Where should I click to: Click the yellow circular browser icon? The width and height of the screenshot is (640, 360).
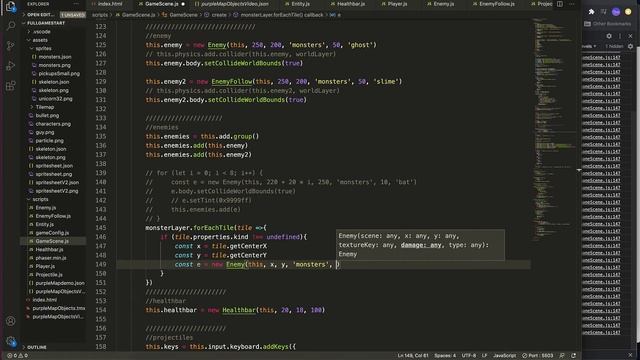628,12
